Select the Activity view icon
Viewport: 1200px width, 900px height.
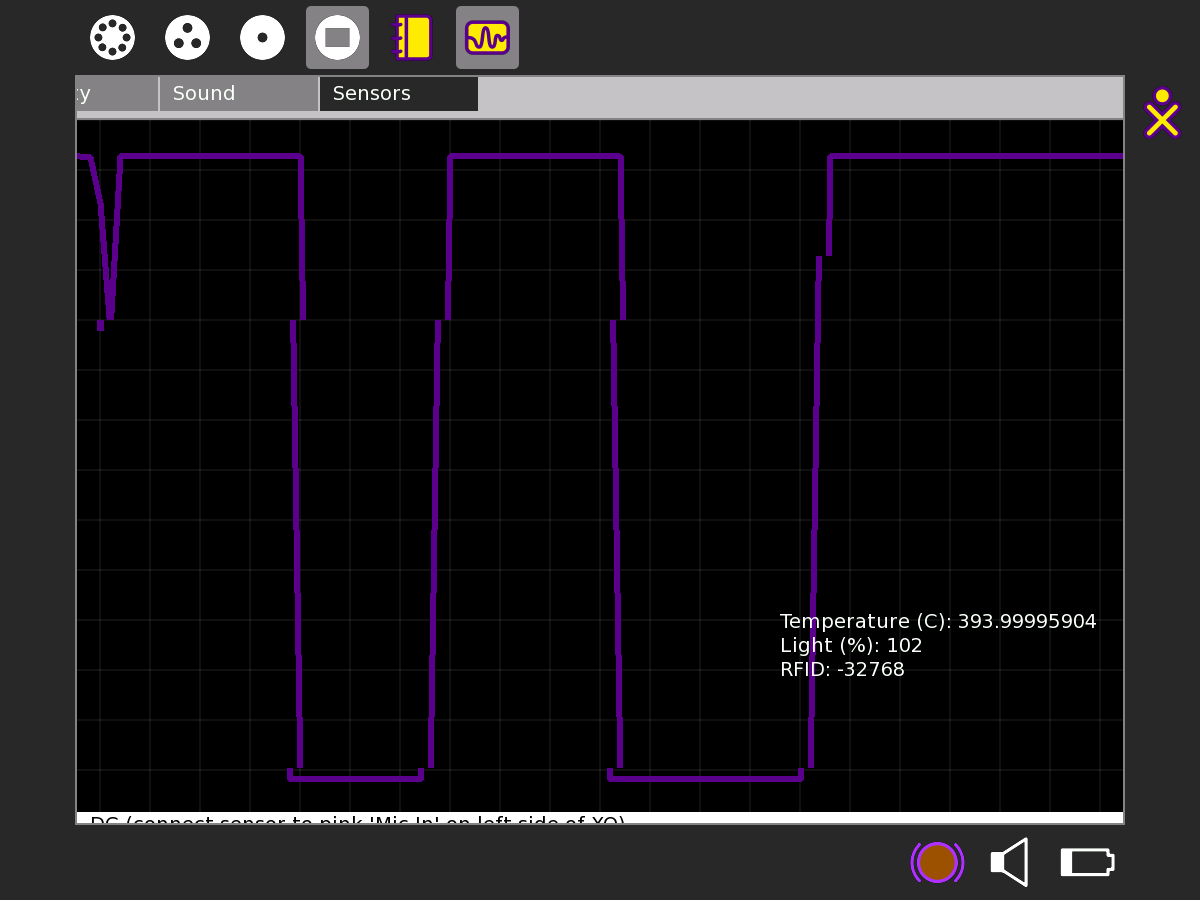click(337, 38)
